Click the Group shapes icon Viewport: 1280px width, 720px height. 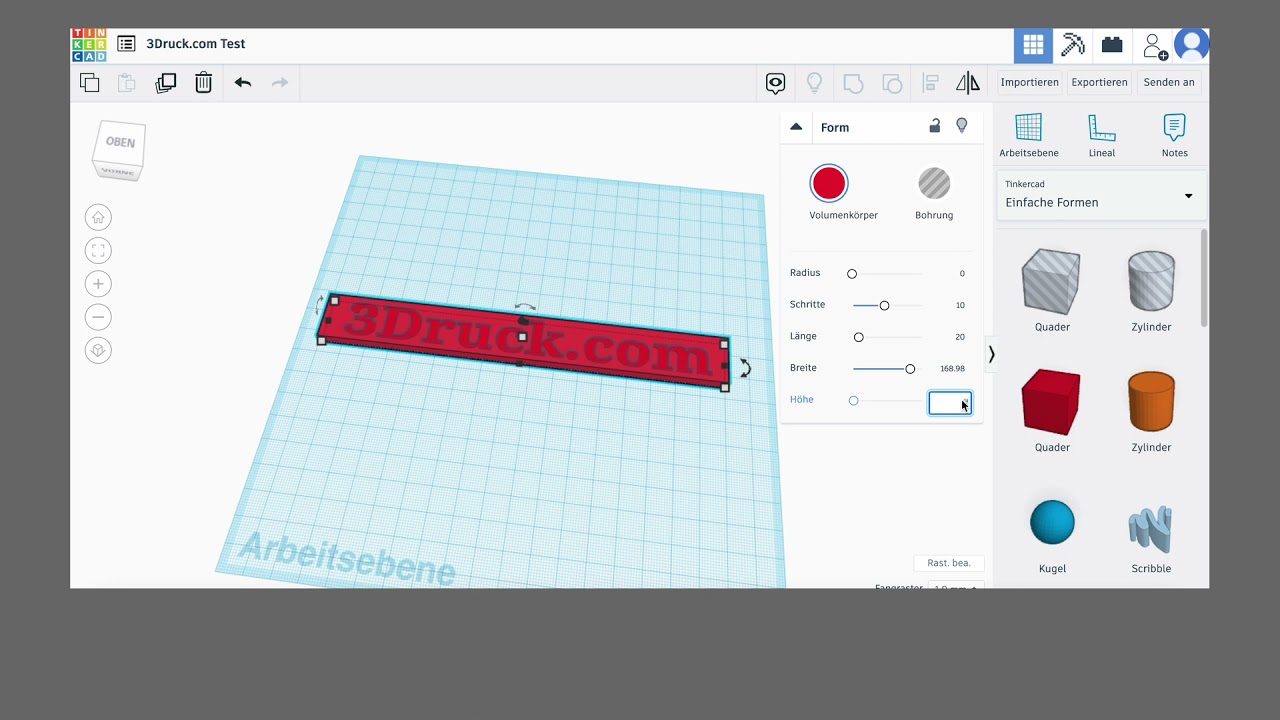coord(853,83)
